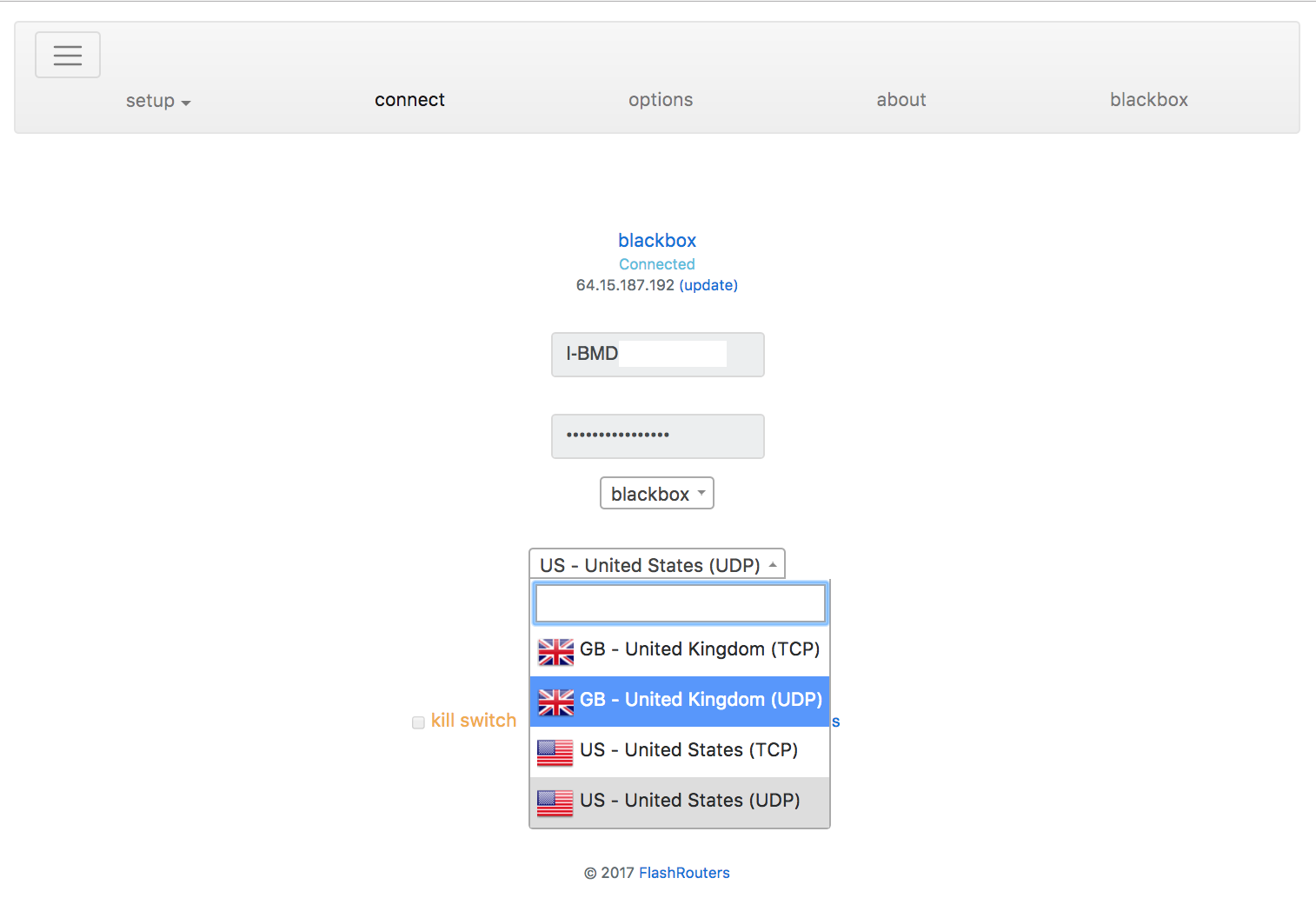
Task: Open the hamburger navigation menu
Action: pos(68,55)
